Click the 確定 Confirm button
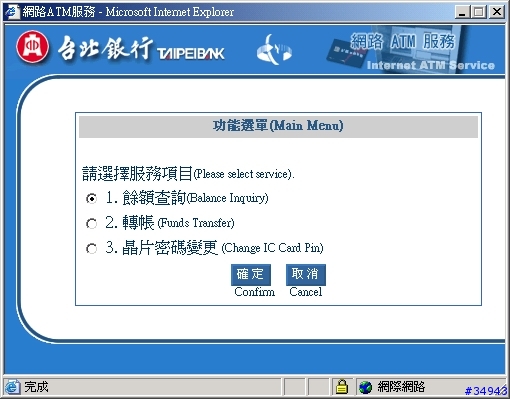Viewport: 510px width, 399px height. pyautogui.click(x=251, y=275)
